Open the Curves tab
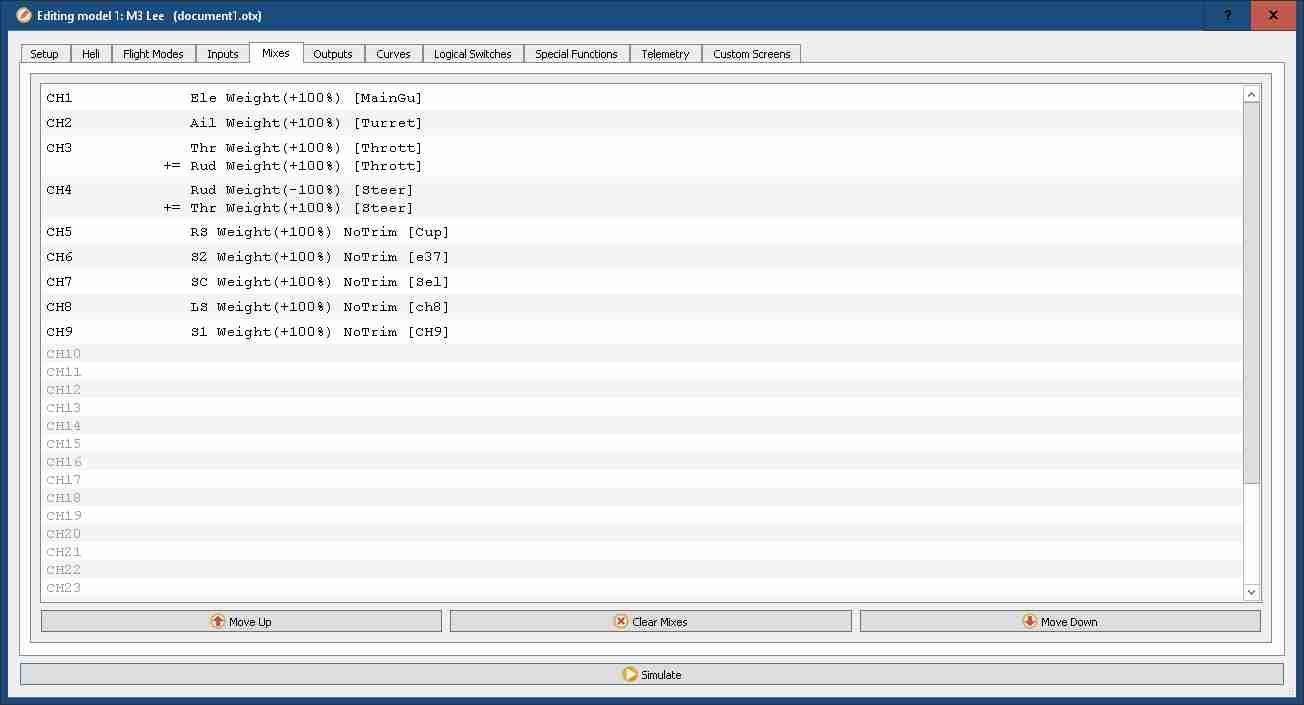1304x705 pixels. 393,54
